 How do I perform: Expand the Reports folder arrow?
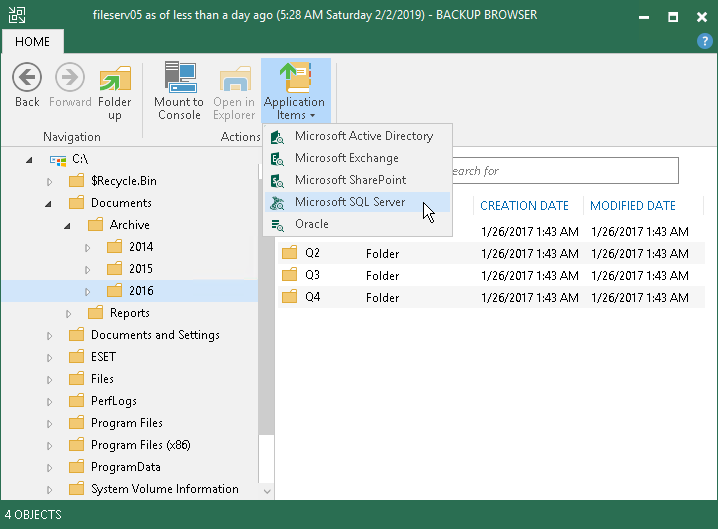tap(68, 313)
